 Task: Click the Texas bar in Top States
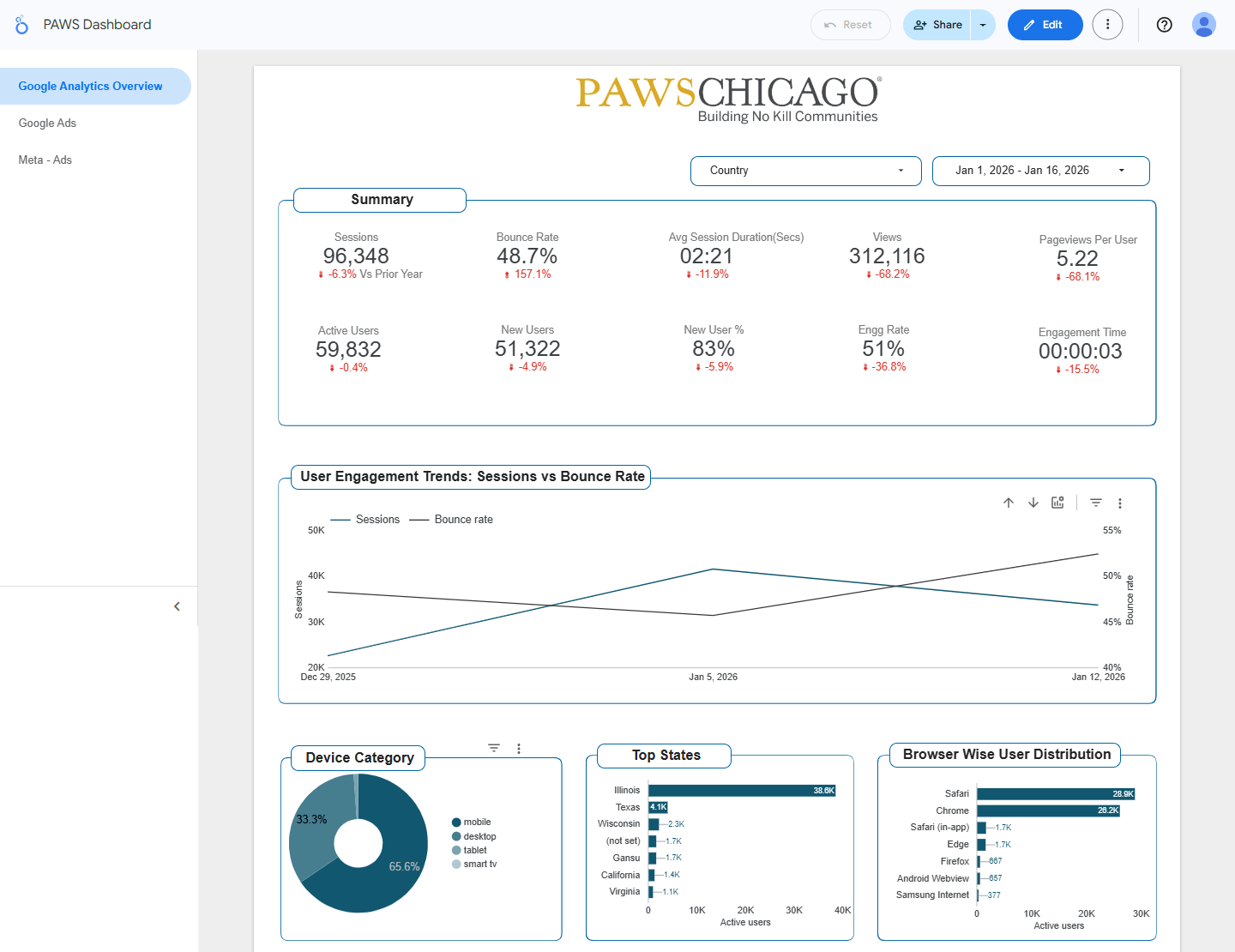click(x=658, y=808)
